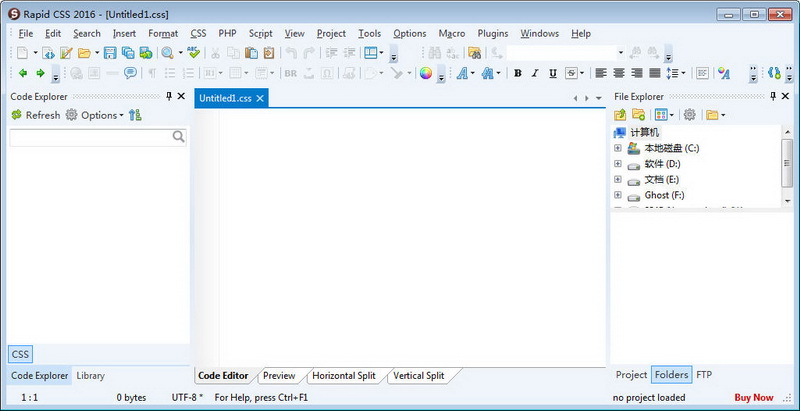Viewport: 800px width, 411px height.
Task: Click the Paste clipboard icon
Action: (251, 53)
